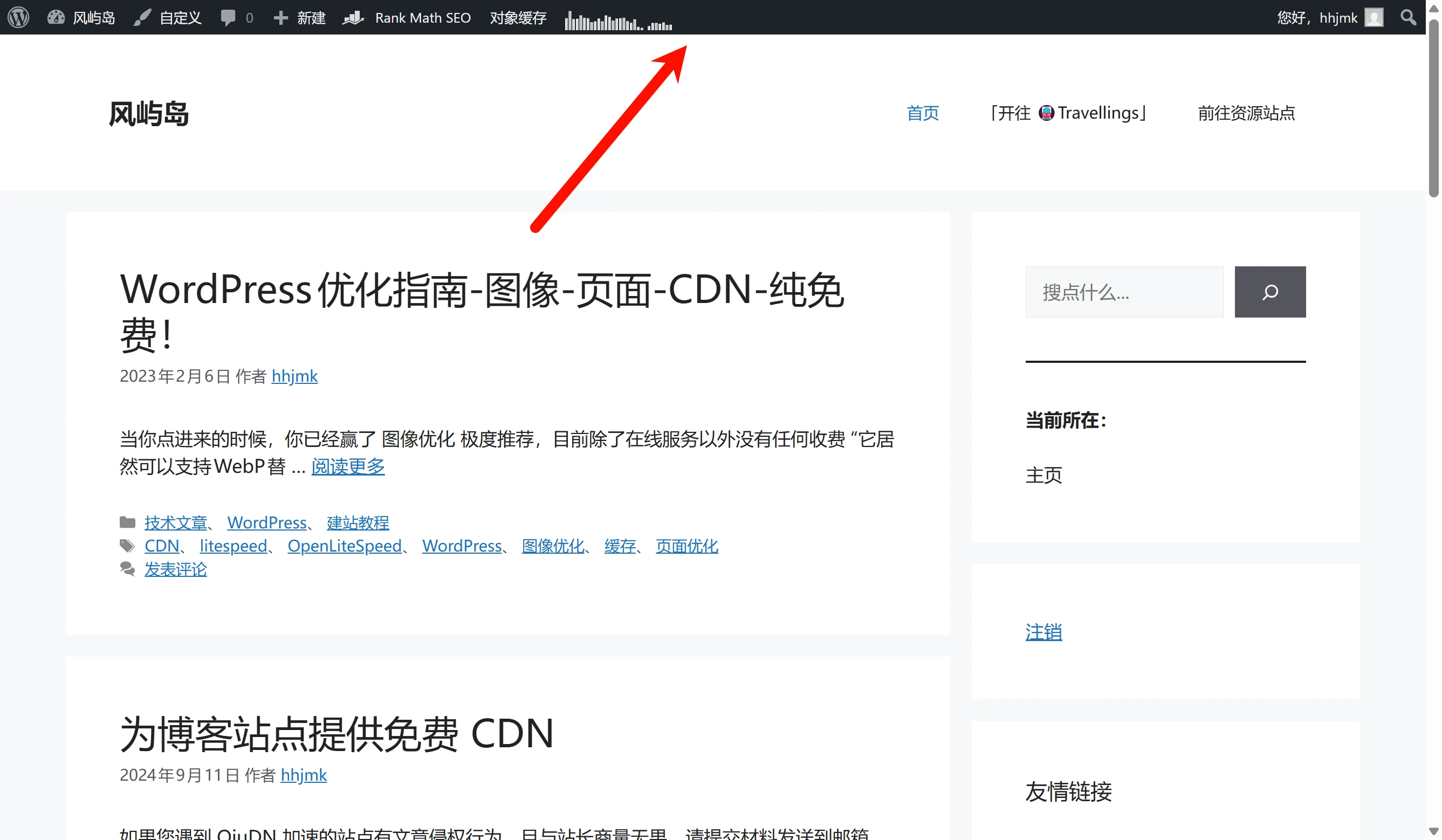Submit search using the search button
1442x840 pixels.
(1270, 292)
